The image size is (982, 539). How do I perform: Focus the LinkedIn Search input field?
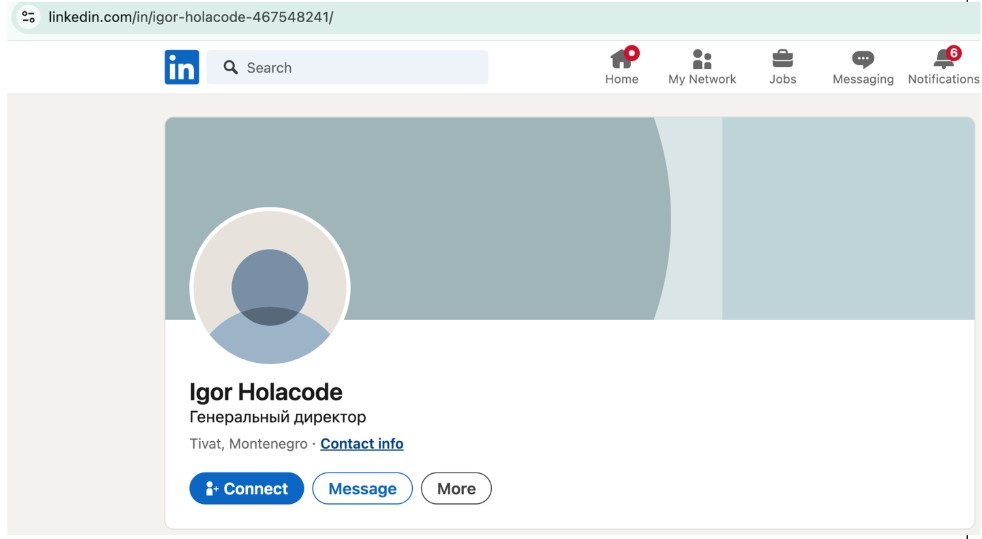pos(360,68)
